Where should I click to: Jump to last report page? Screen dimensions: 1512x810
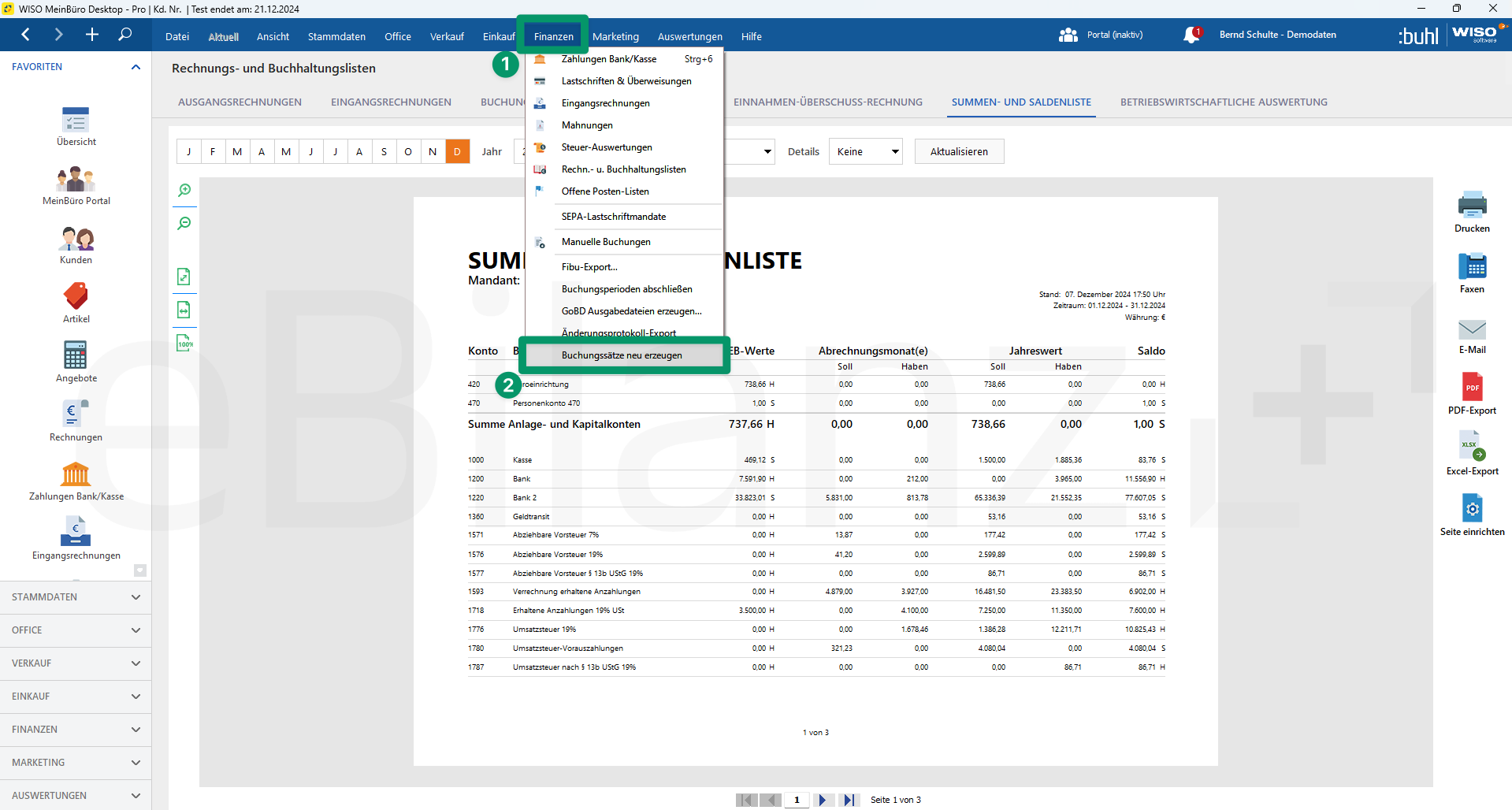848,800
